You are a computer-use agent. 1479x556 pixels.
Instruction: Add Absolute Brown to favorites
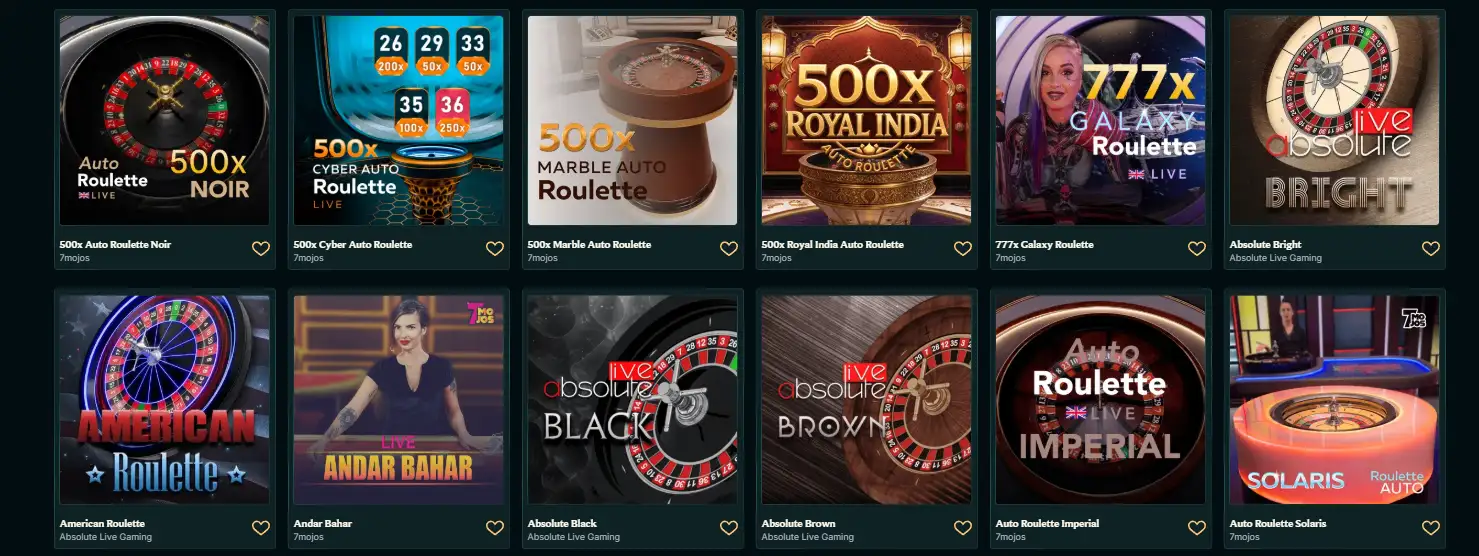963,528
